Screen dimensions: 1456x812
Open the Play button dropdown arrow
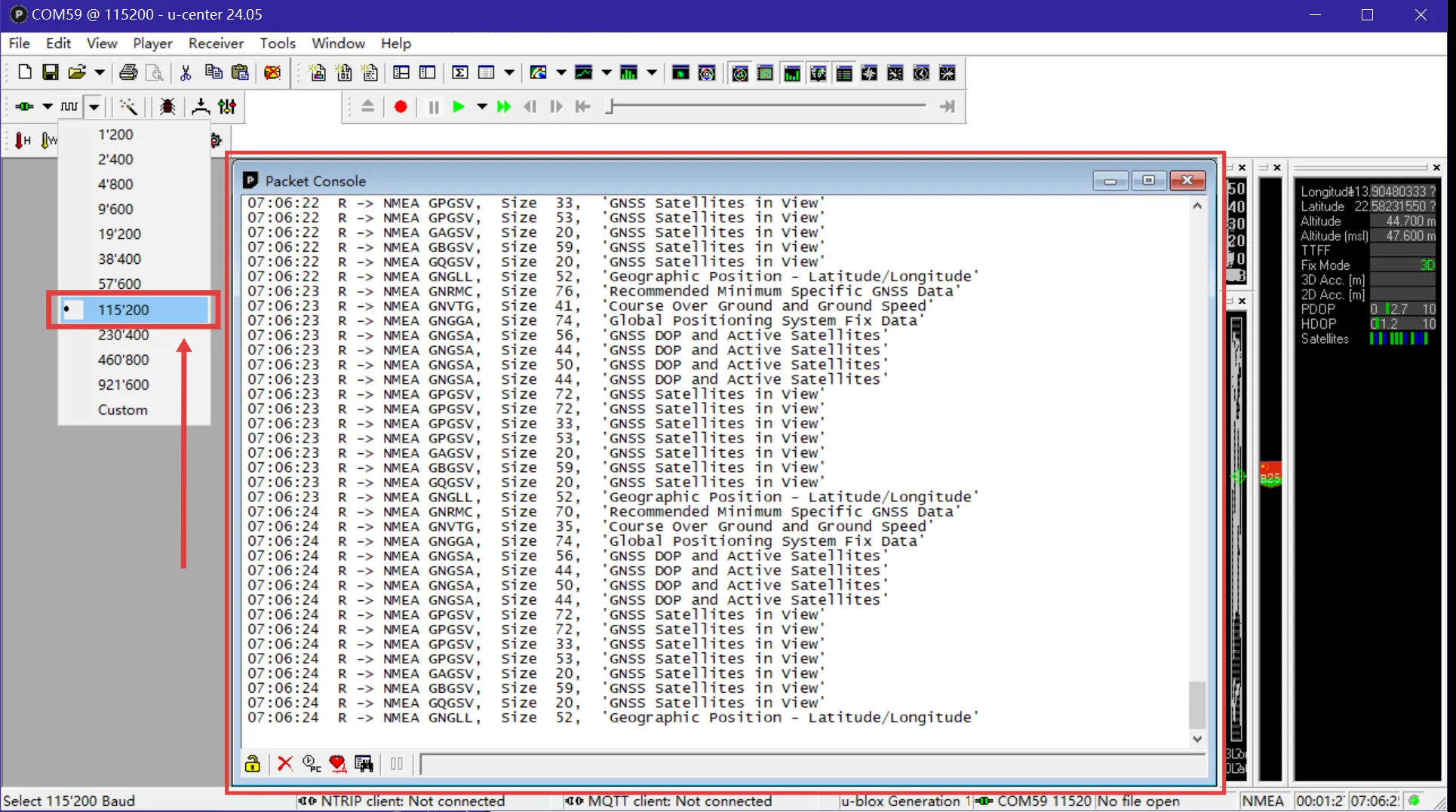(x=481, y=107)
